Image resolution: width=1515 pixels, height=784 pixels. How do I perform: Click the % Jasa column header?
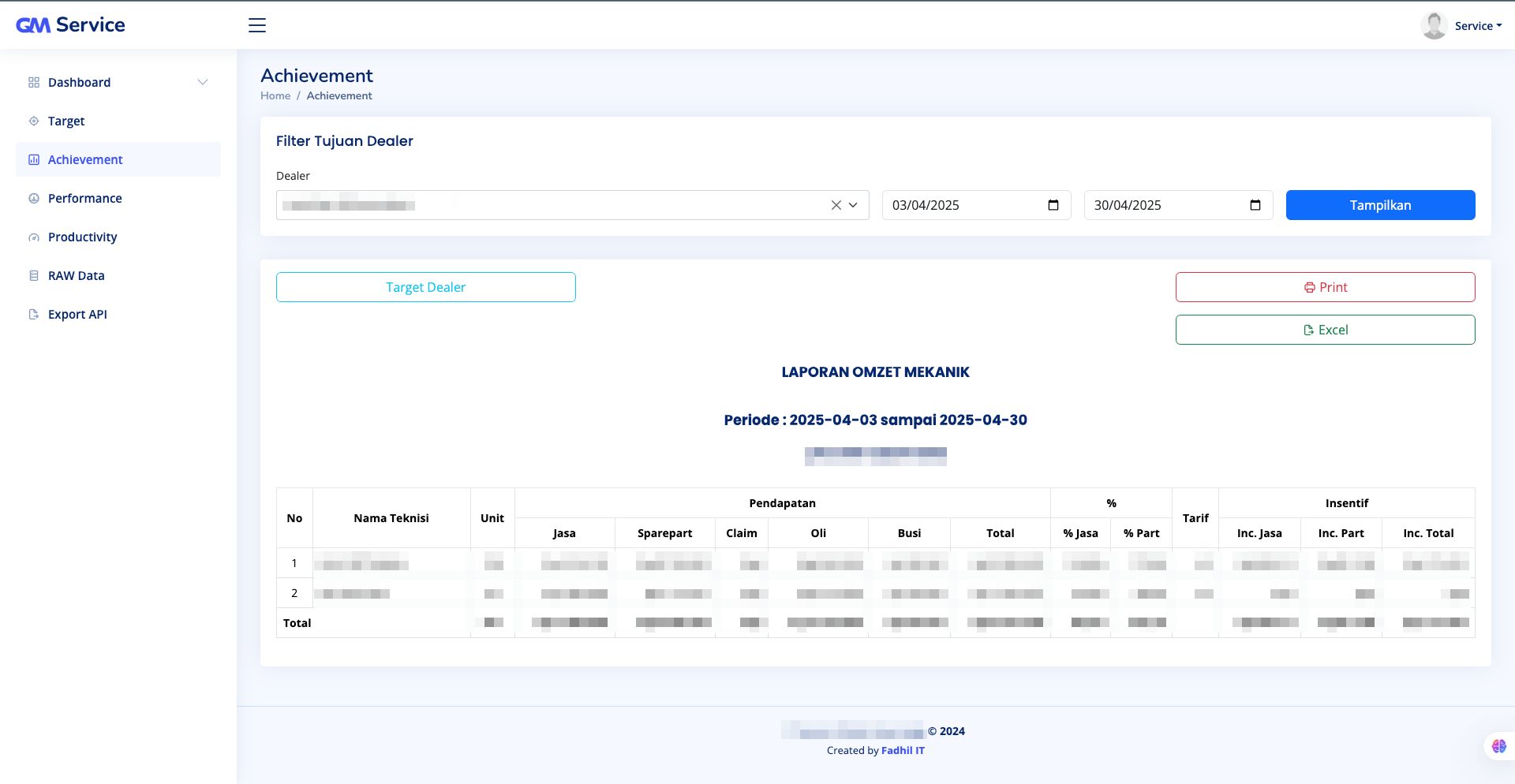(x=1080, y=534)
